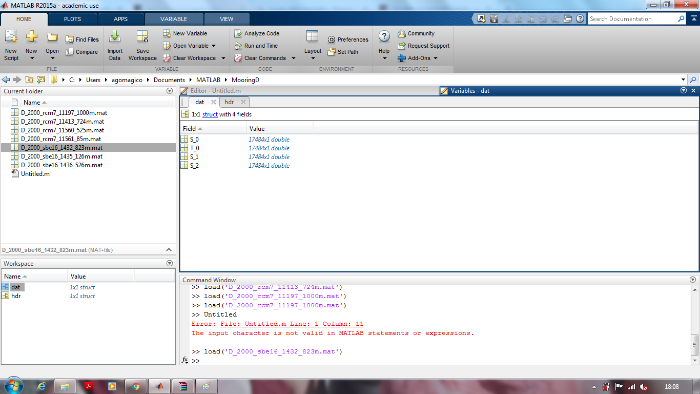Switch to the hdr variable tab

229,102
